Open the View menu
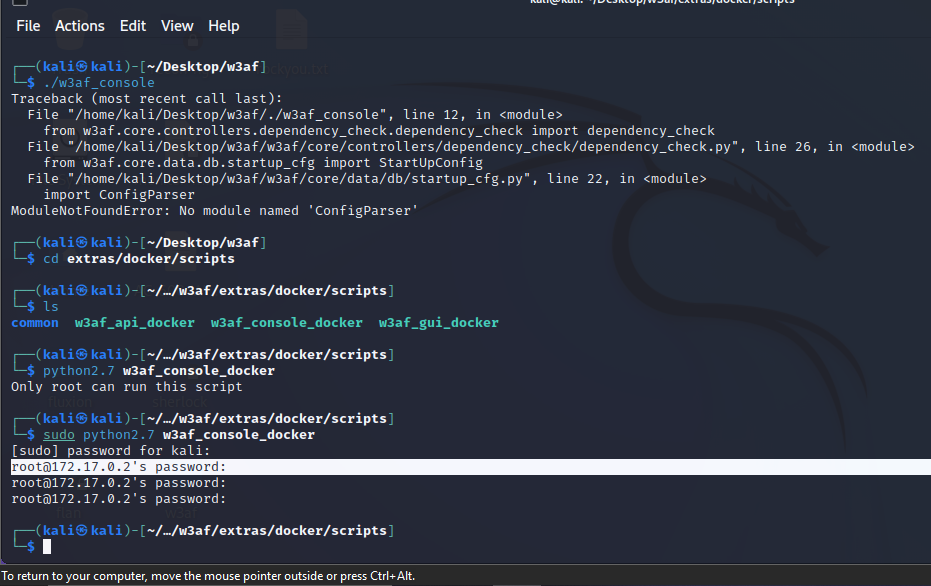Viewport: 931px width, 586px height. point(177,26)
